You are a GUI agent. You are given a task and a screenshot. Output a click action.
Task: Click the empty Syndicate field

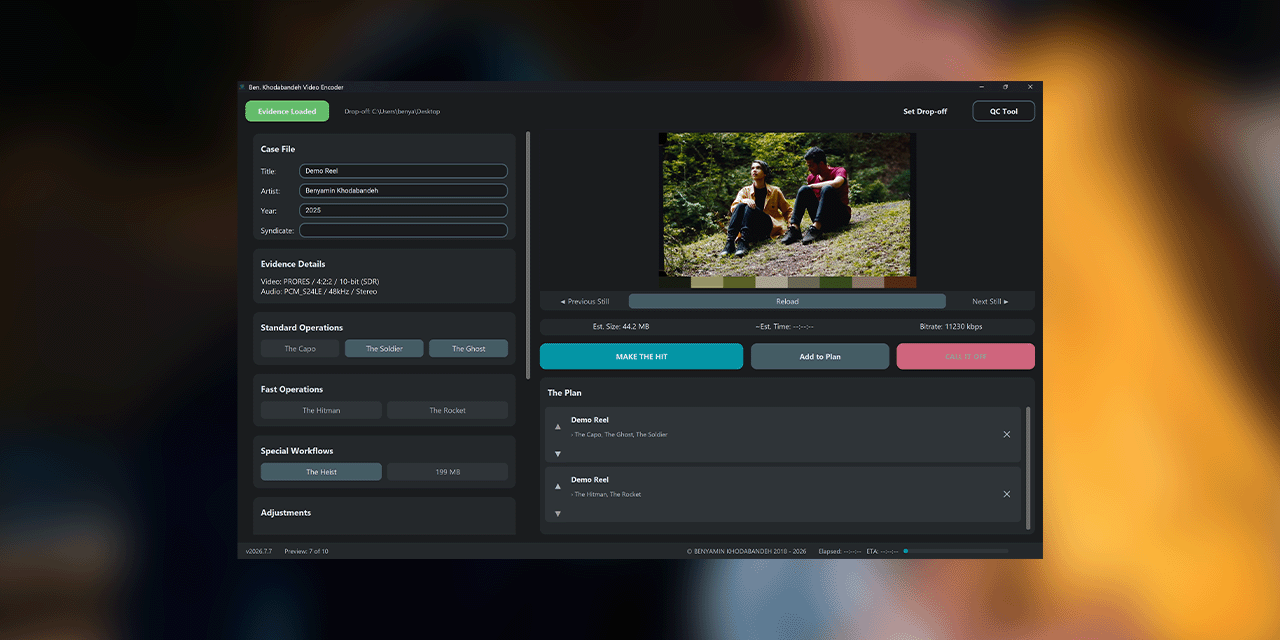click(403, 230)
